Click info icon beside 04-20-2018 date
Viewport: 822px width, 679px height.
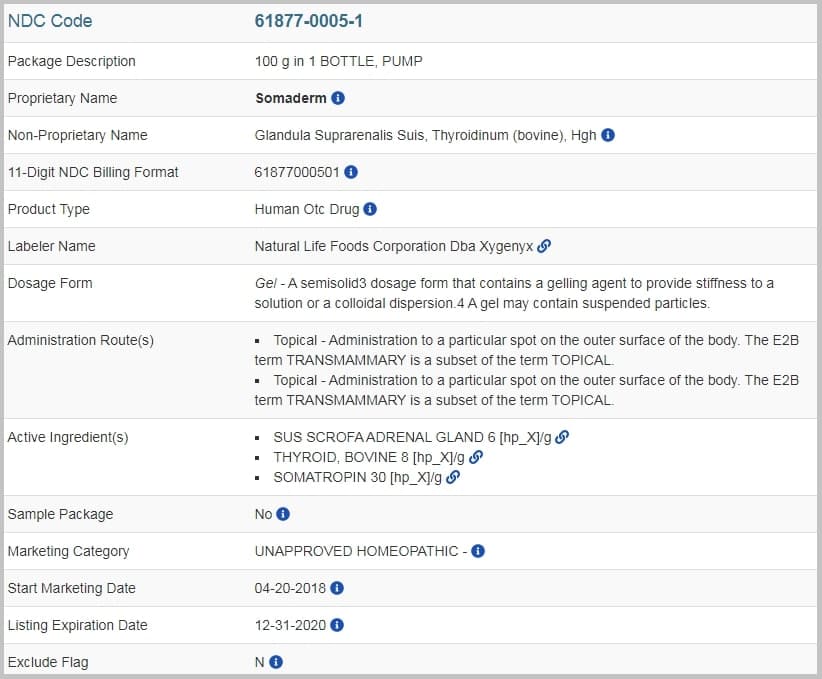[x=337, y=588]
